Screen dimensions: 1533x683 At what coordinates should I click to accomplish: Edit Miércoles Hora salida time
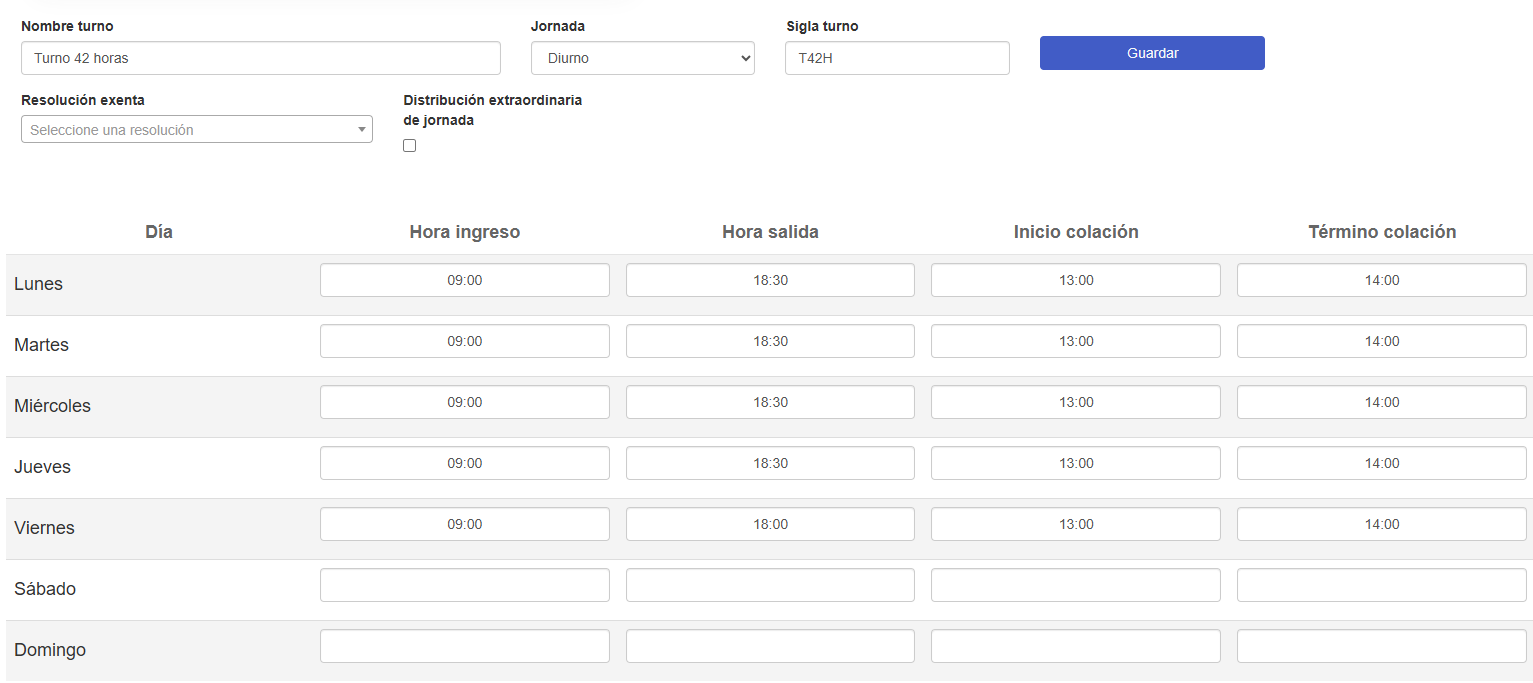tap(770, 403)
